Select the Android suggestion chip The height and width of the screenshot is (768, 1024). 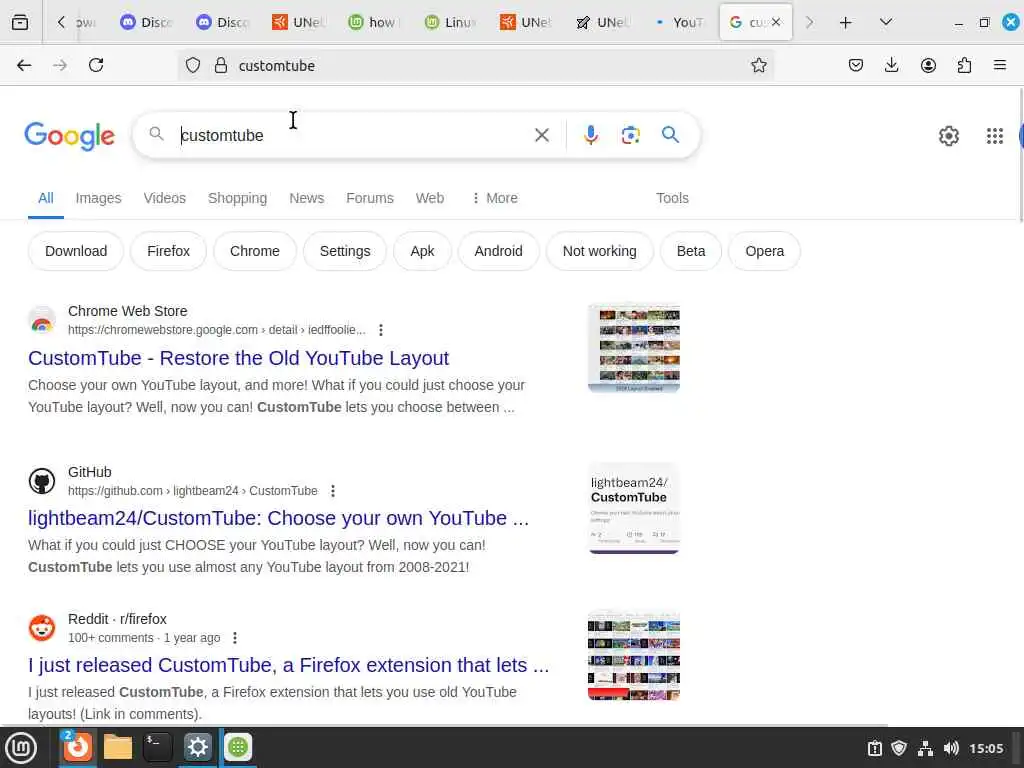[x=498, y=251]
